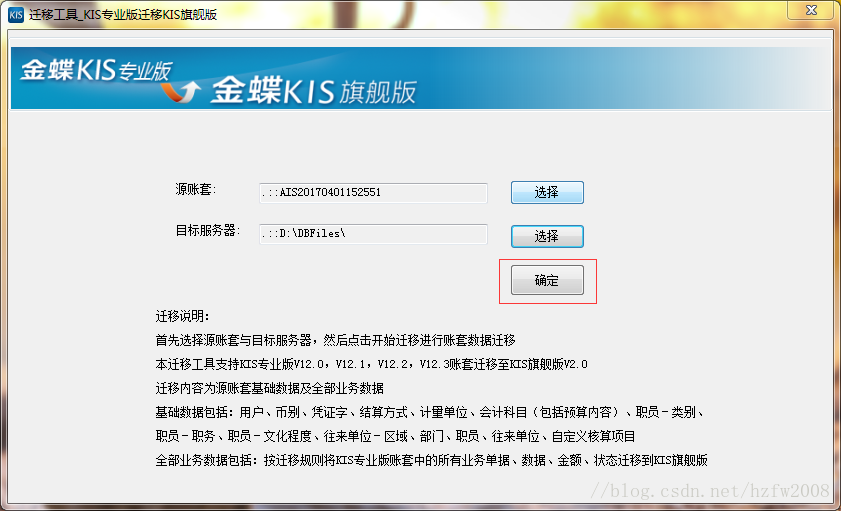The height and width of the screenshot is (511, 841).
Task: Focus the 源账套 field showing AIS20170401152551
Action: pos(373,192)
